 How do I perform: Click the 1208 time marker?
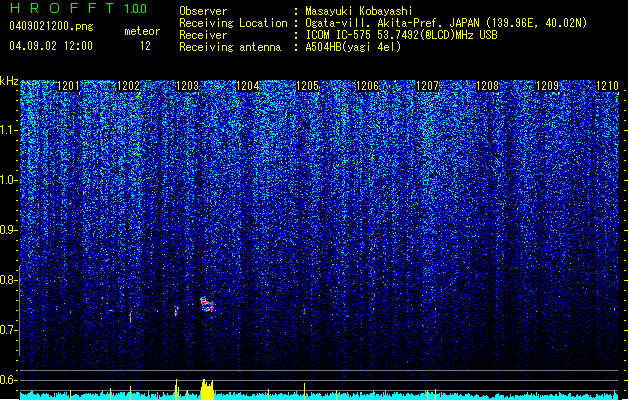[487, 85]
